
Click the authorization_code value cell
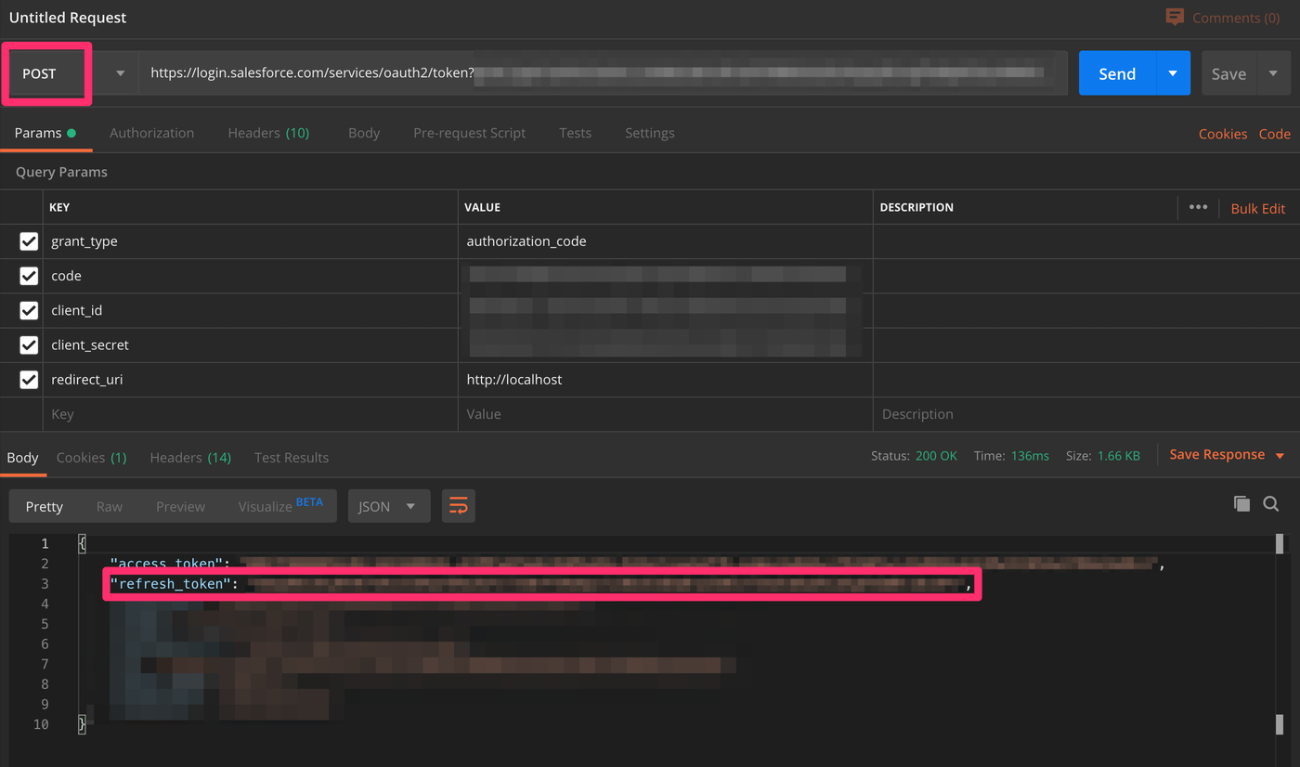(x=665, y=241)
